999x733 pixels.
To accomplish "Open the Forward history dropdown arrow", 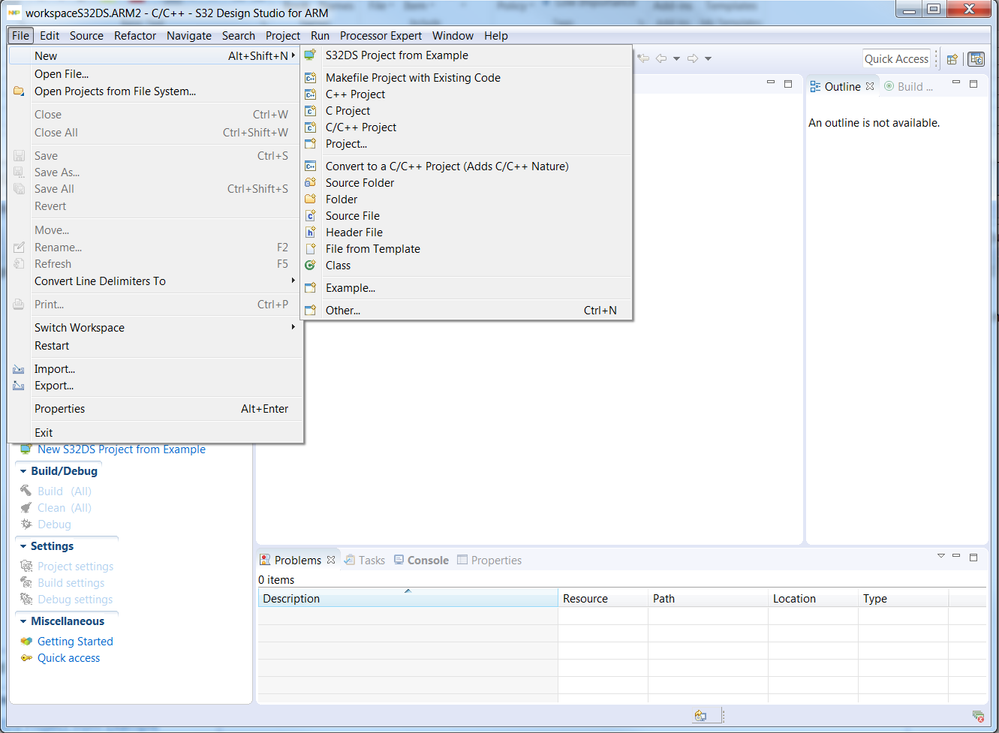I will click(x=708, y=59).
